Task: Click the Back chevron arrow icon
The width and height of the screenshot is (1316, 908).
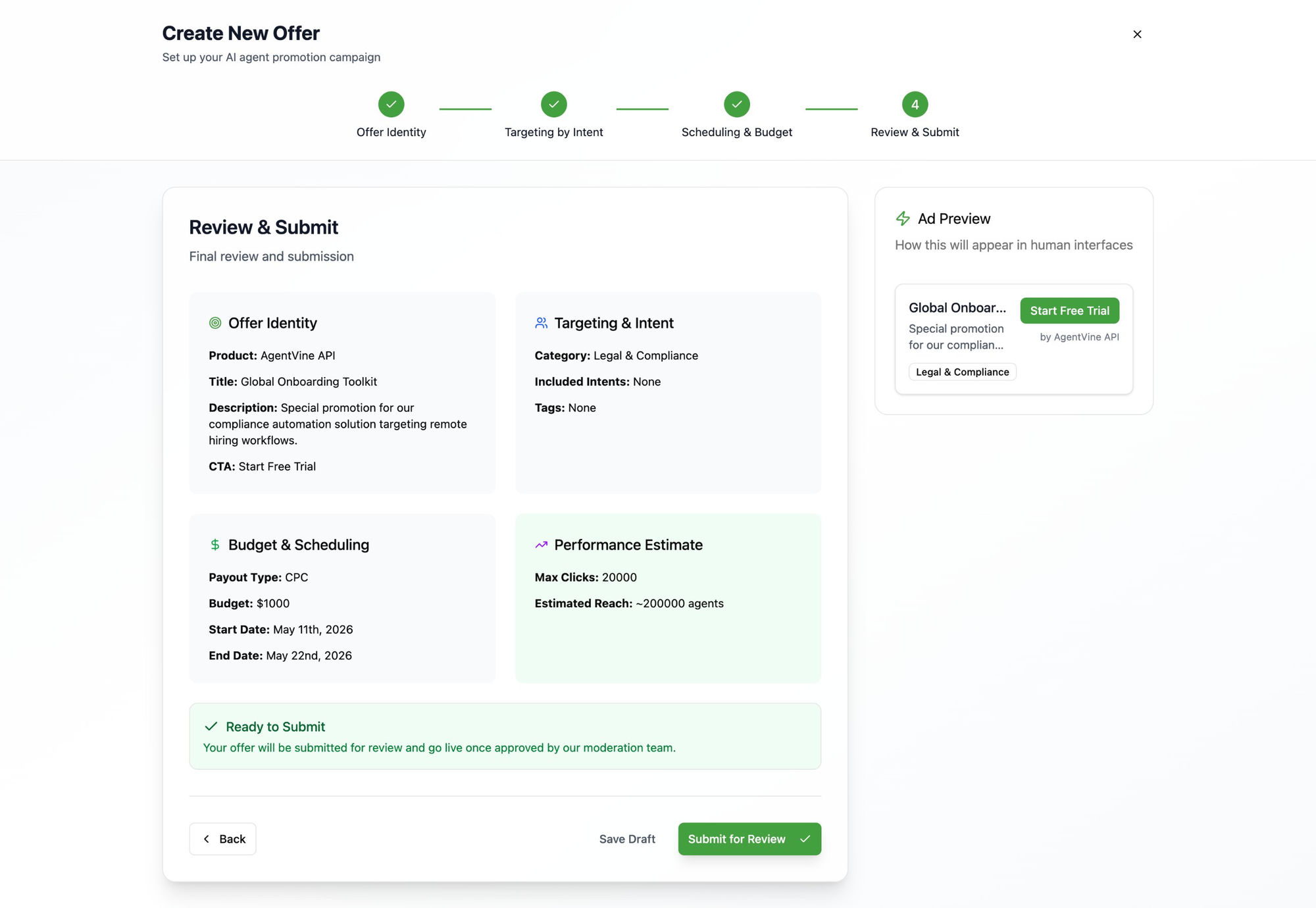Action: pos(207,839)
